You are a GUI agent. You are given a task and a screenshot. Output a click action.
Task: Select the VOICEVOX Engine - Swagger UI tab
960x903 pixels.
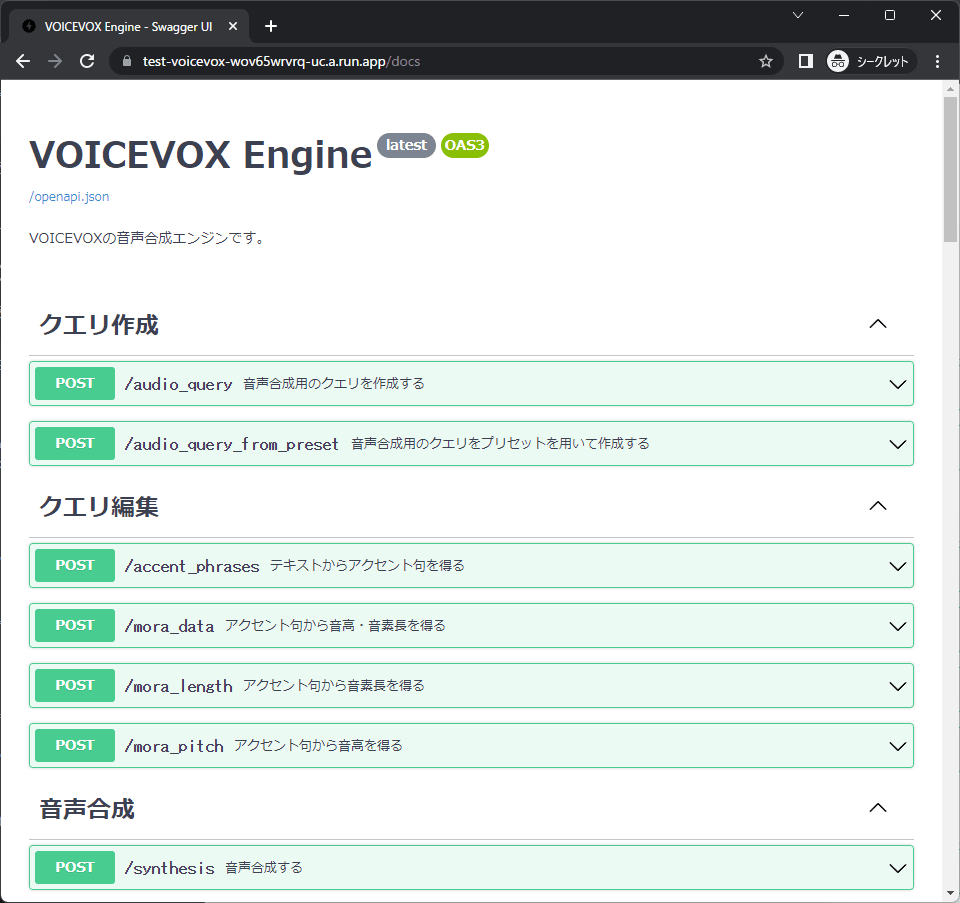pos(129,26)
